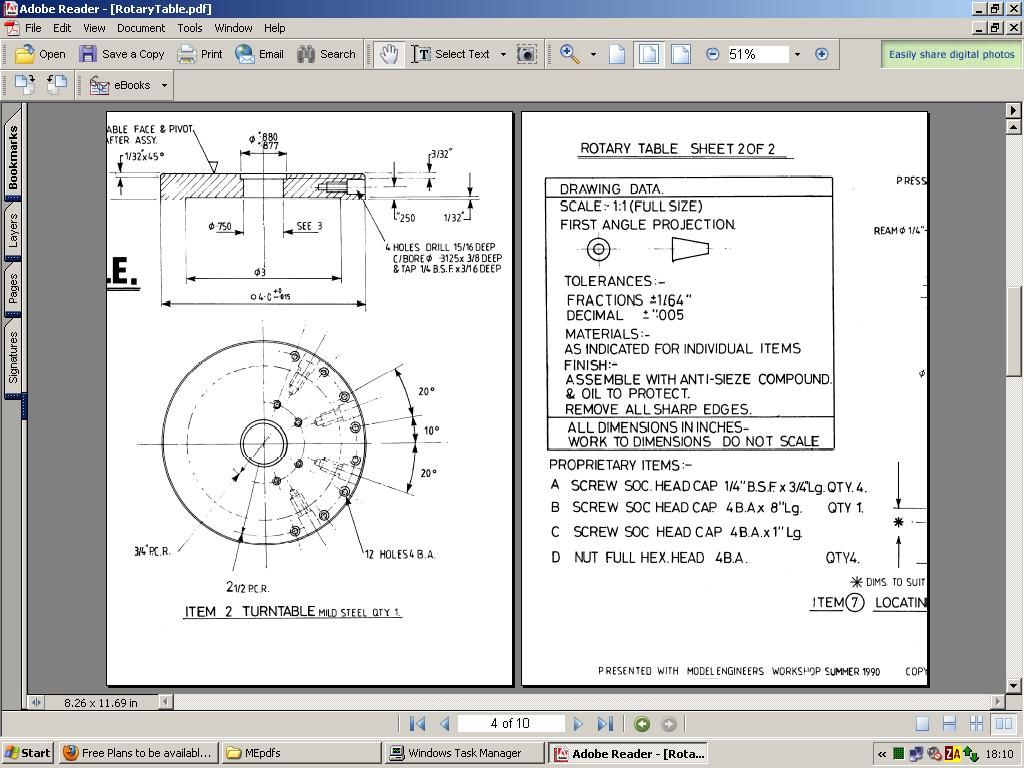Click the Adobe PDF icon in menu bar
Screen dimensions: 1024x768
[x=11, y=28]
